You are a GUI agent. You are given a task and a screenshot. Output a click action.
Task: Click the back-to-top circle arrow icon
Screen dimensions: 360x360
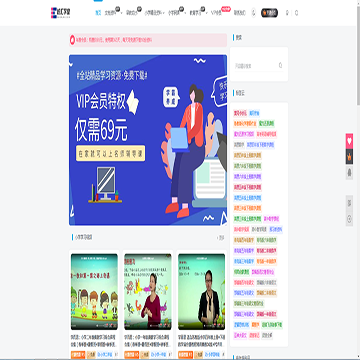(x=349, y=219)
